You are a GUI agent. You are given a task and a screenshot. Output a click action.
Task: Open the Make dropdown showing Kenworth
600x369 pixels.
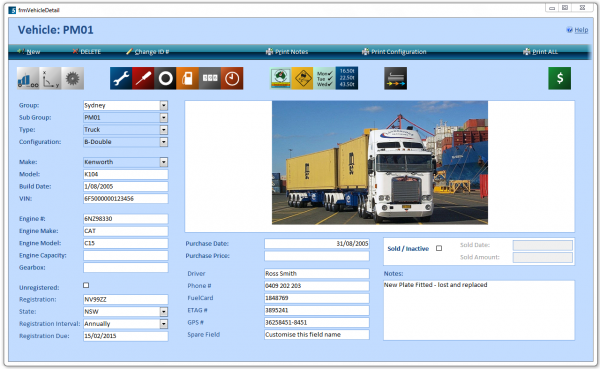click(x=164, y=162)
